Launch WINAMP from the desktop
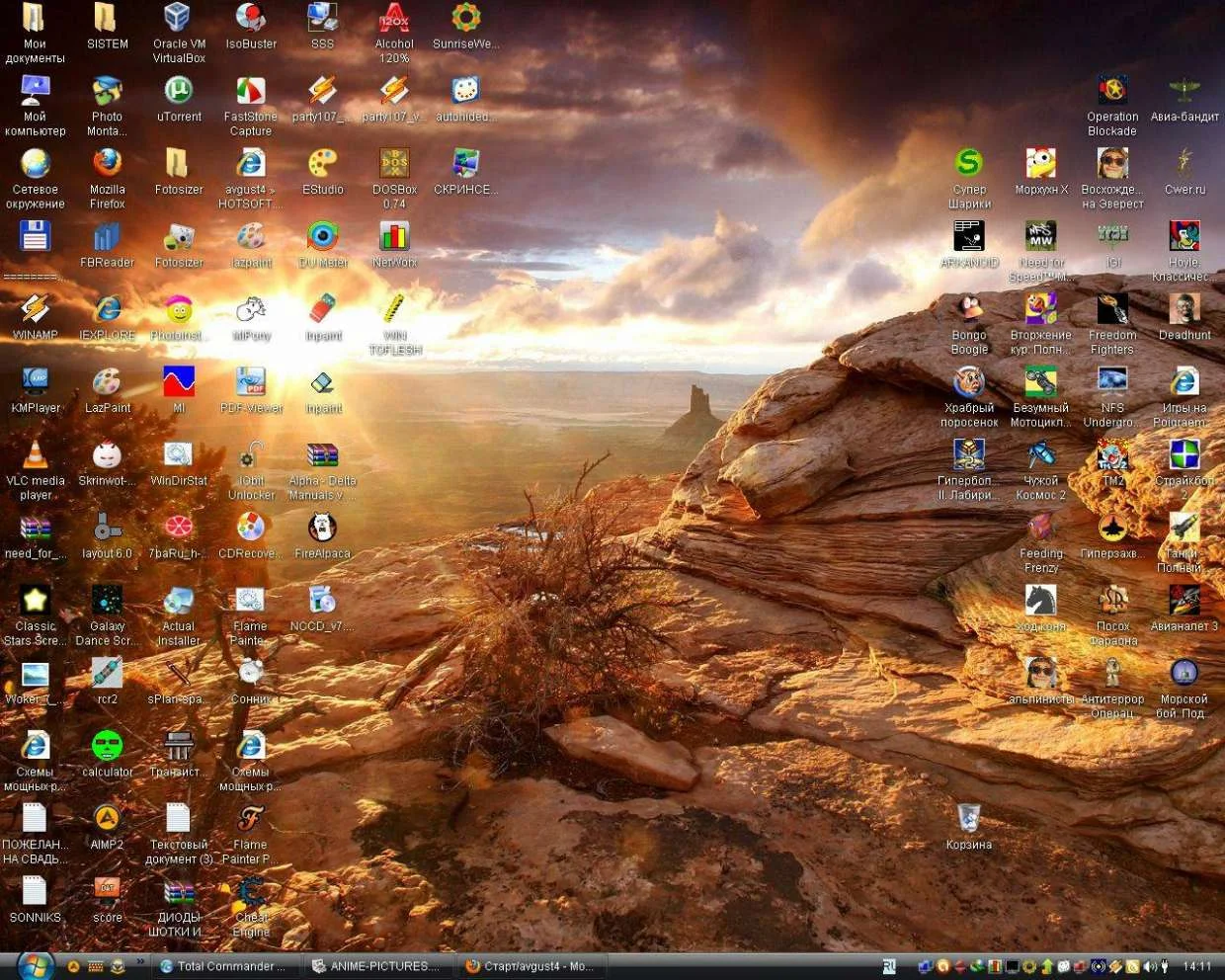 (36, 317)
